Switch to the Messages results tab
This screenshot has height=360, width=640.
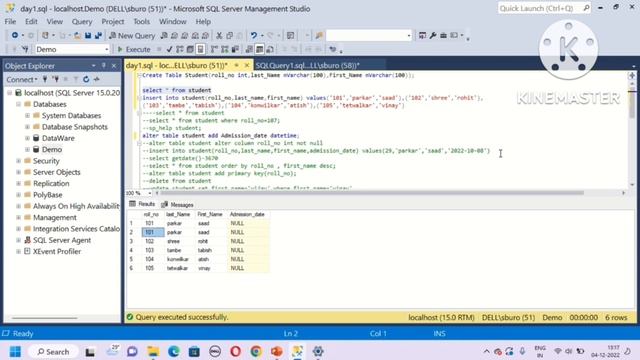[178, 204]
